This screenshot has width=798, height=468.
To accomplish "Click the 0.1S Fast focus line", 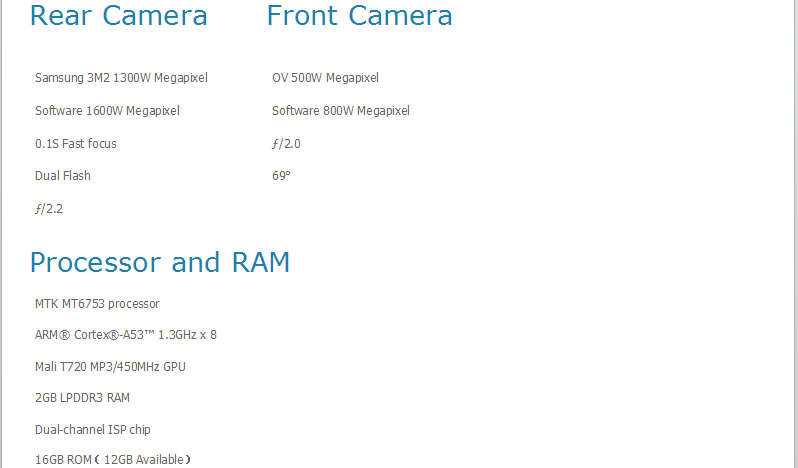I will point(76,144).
